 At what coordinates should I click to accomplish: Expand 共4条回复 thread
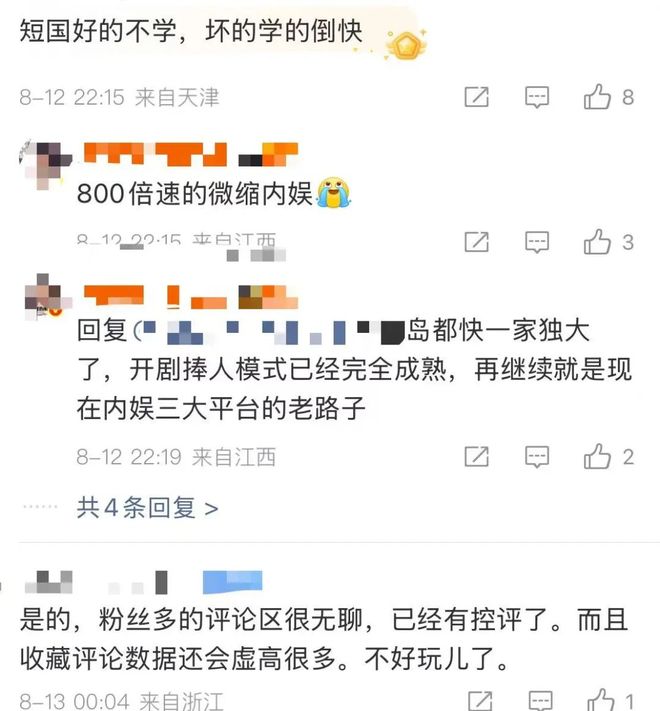pyautogui.click(x=147, y=507)
